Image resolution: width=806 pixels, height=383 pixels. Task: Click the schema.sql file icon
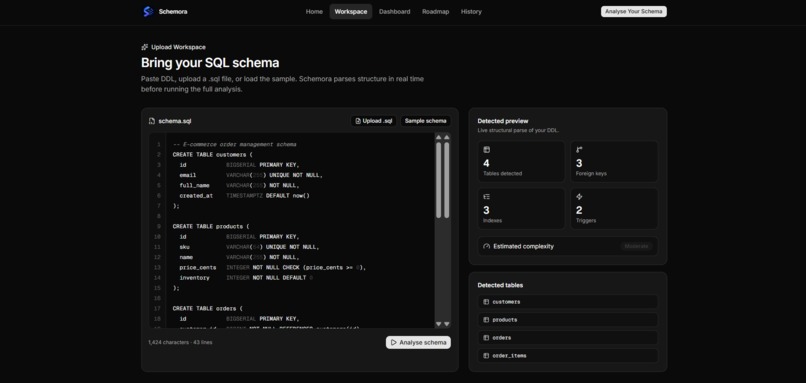pos(152,121)
